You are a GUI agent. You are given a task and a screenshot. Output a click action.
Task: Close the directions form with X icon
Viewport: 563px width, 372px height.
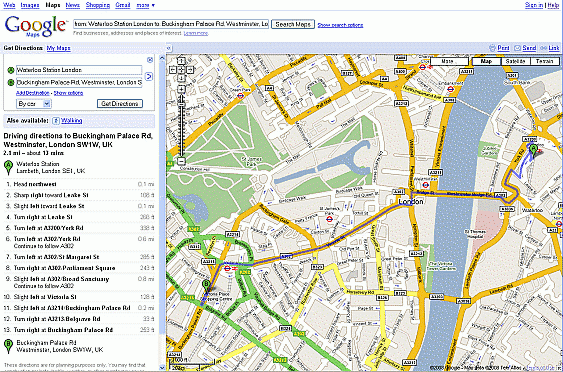point(150,60)
